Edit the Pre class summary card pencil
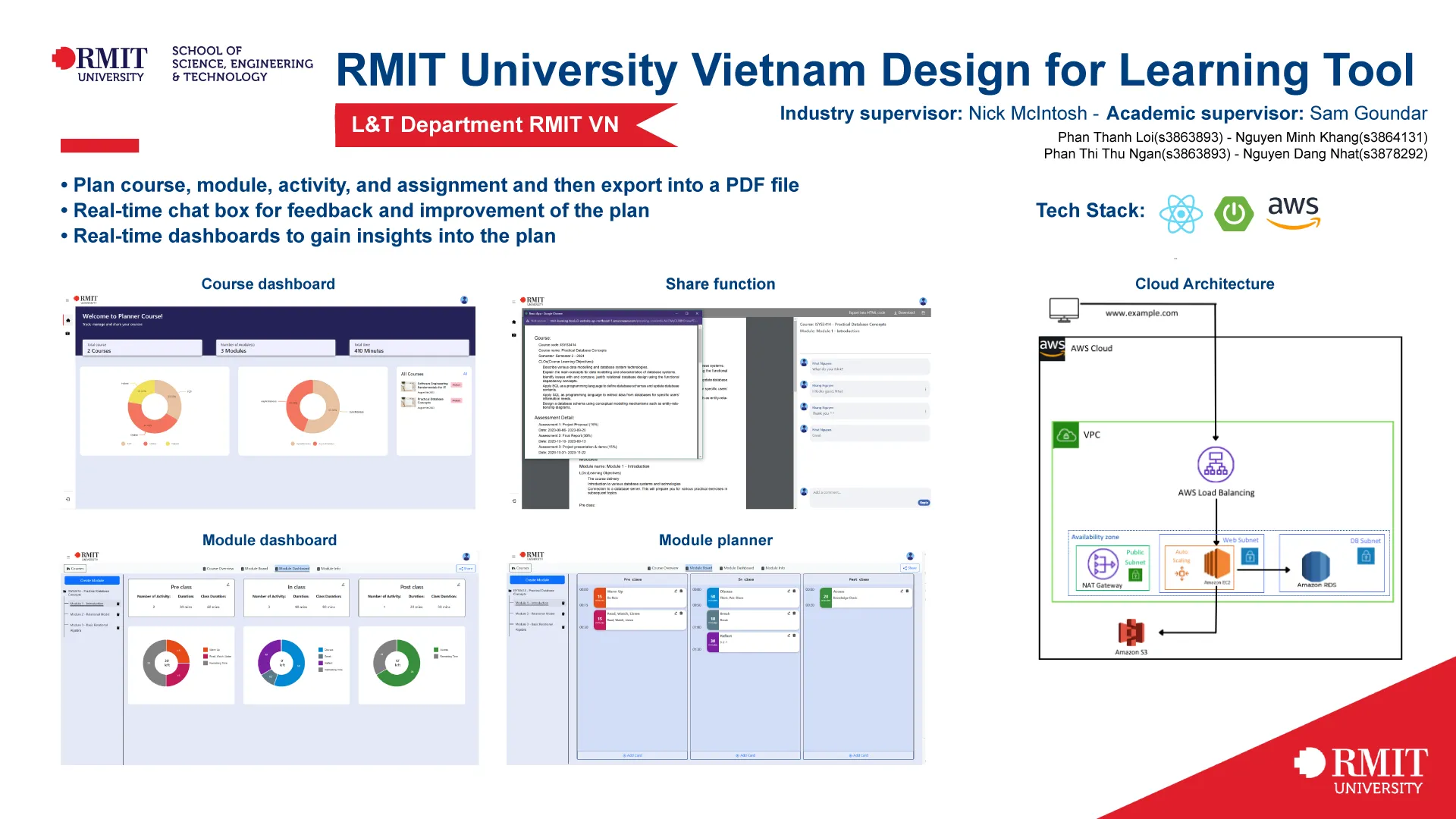The height and width of the screenshot is (819, 1456). point(228,585)
